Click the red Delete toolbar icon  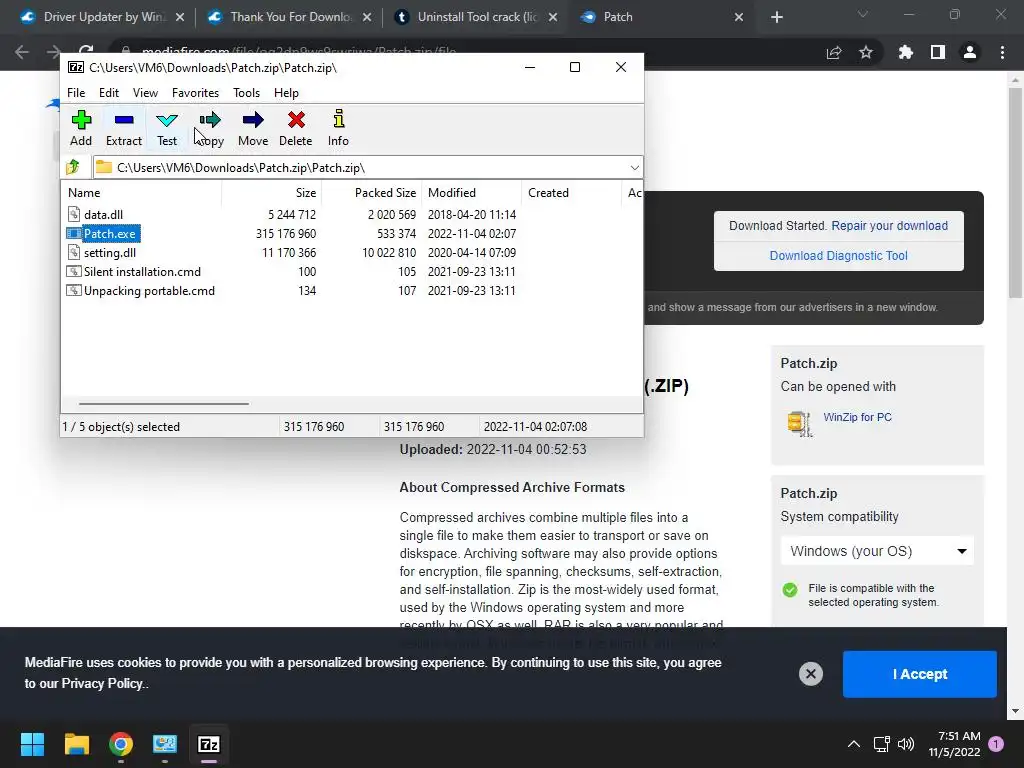click(296, 120)
